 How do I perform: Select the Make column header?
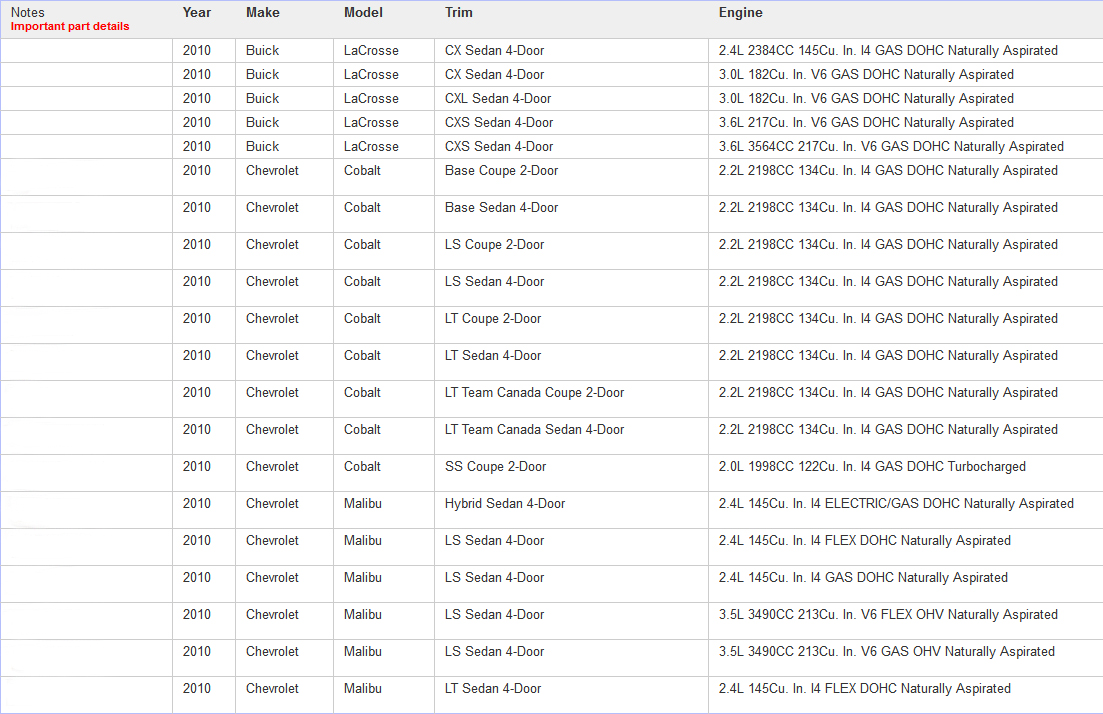[x=262, y=13]
